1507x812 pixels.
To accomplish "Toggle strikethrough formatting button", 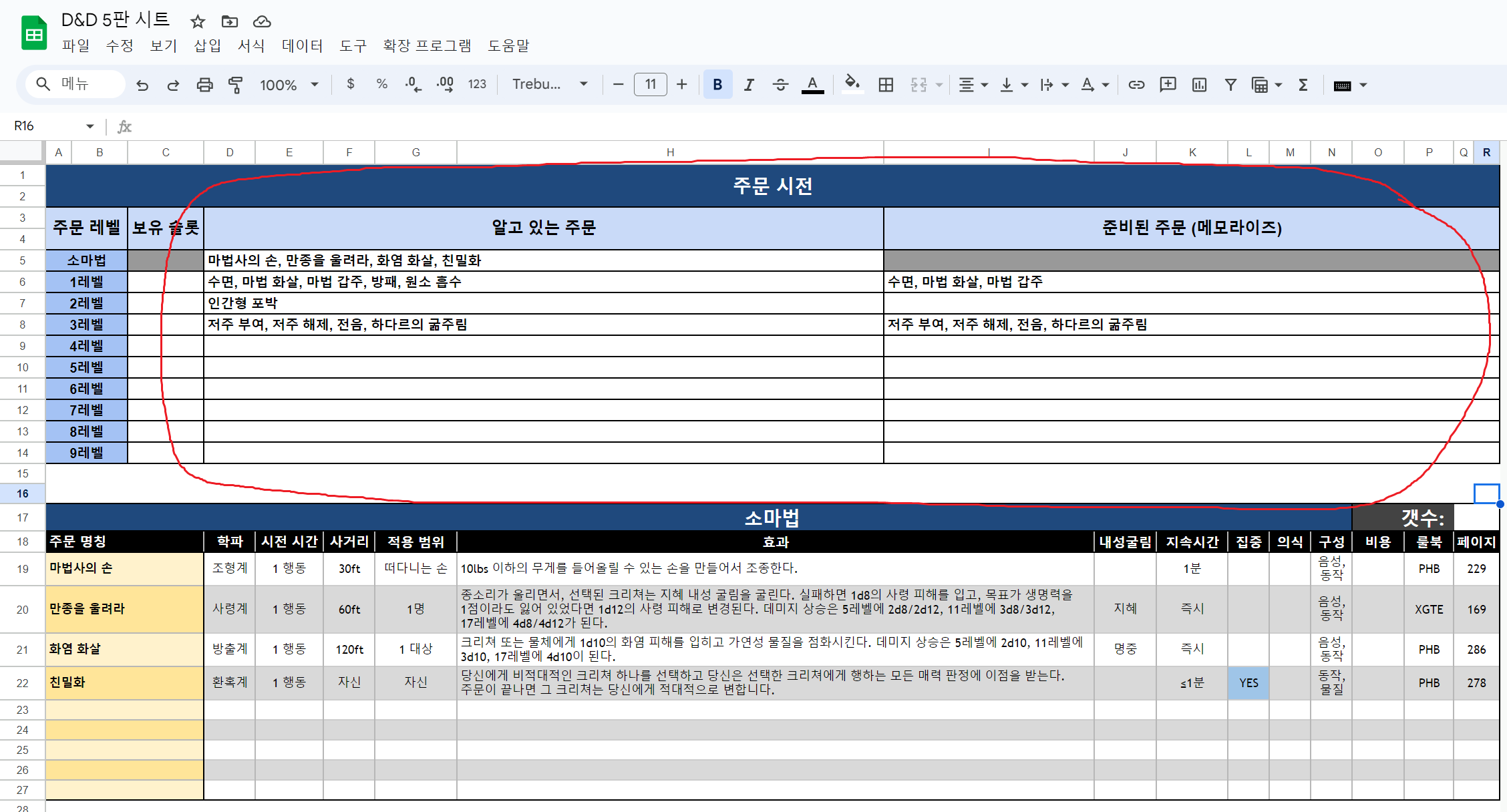I will [780, 85].
